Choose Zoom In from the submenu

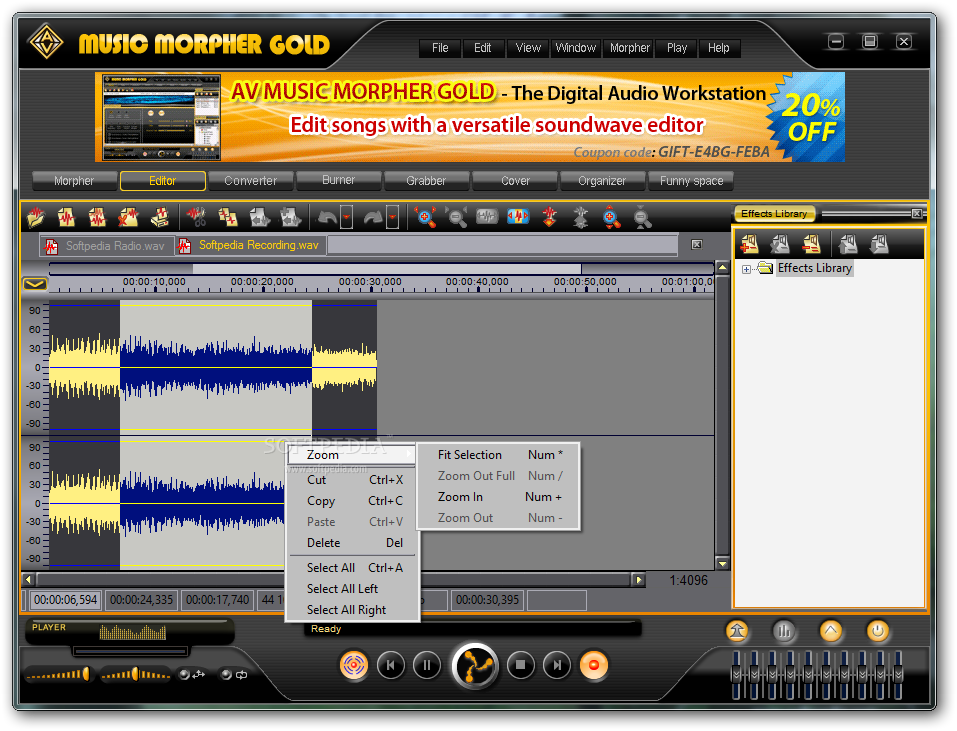(460, 497)
